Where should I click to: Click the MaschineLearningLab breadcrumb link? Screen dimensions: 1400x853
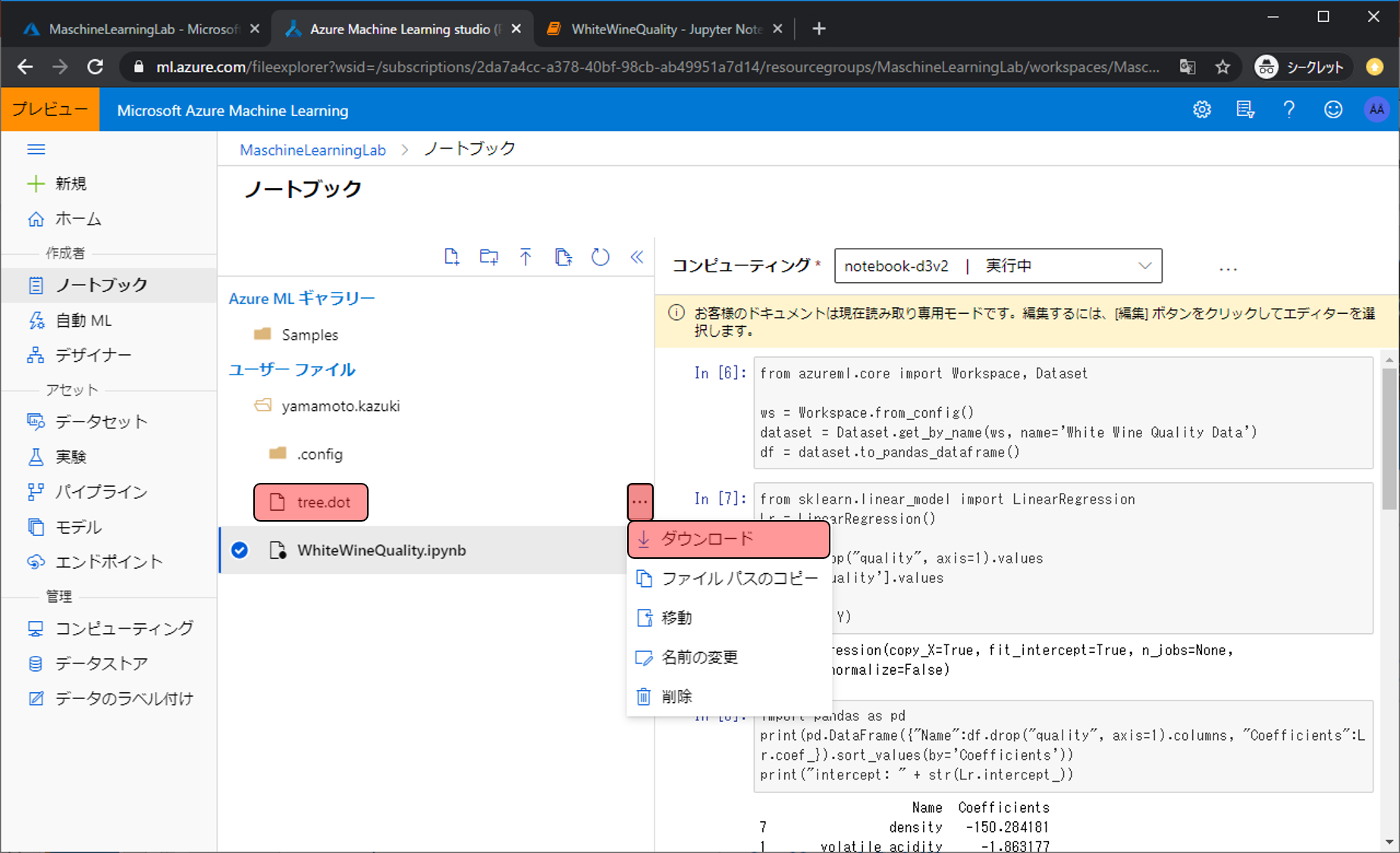(x=312, y=150)
